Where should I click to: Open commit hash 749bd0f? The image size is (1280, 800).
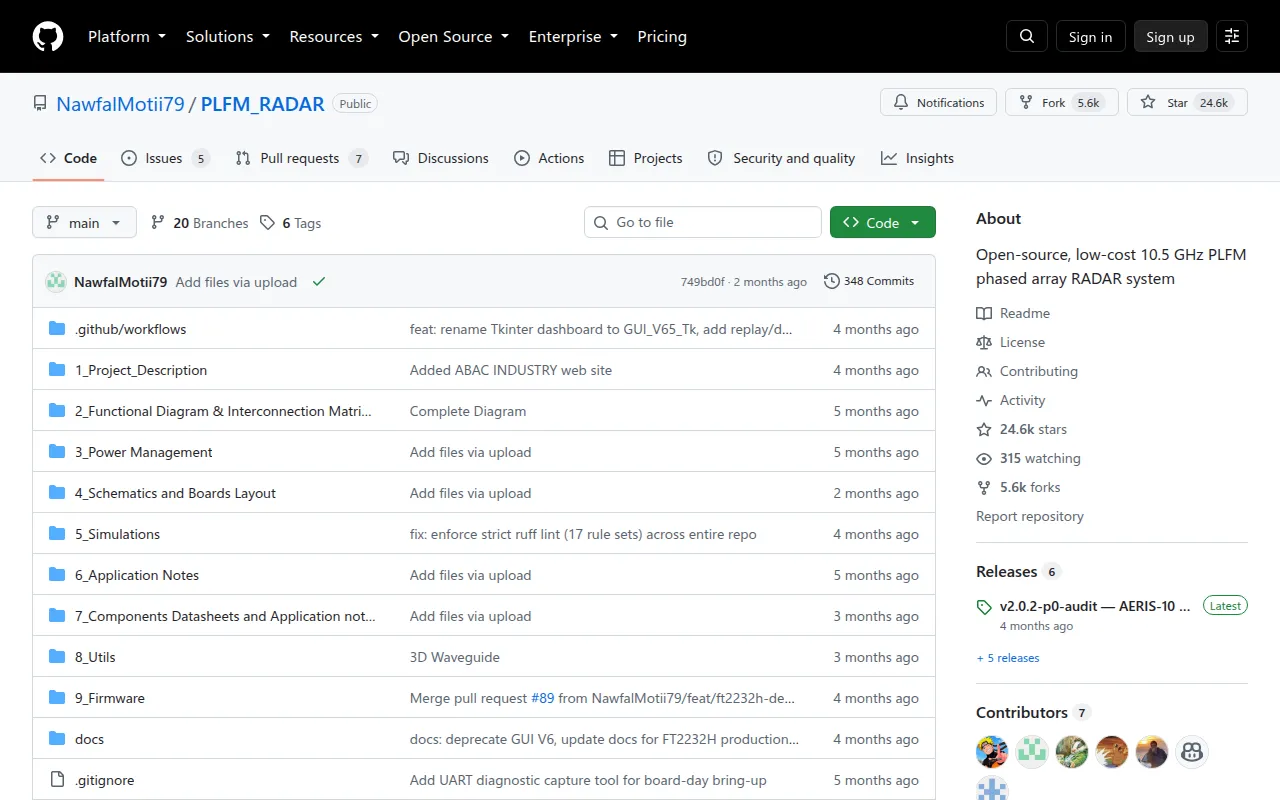tap(702, 282)
